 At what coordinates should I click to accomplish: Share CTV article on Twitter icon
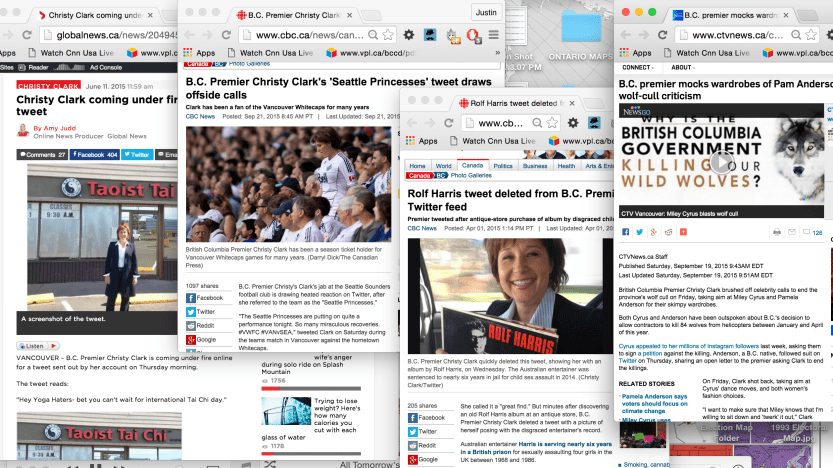click(x=640, y=232)
